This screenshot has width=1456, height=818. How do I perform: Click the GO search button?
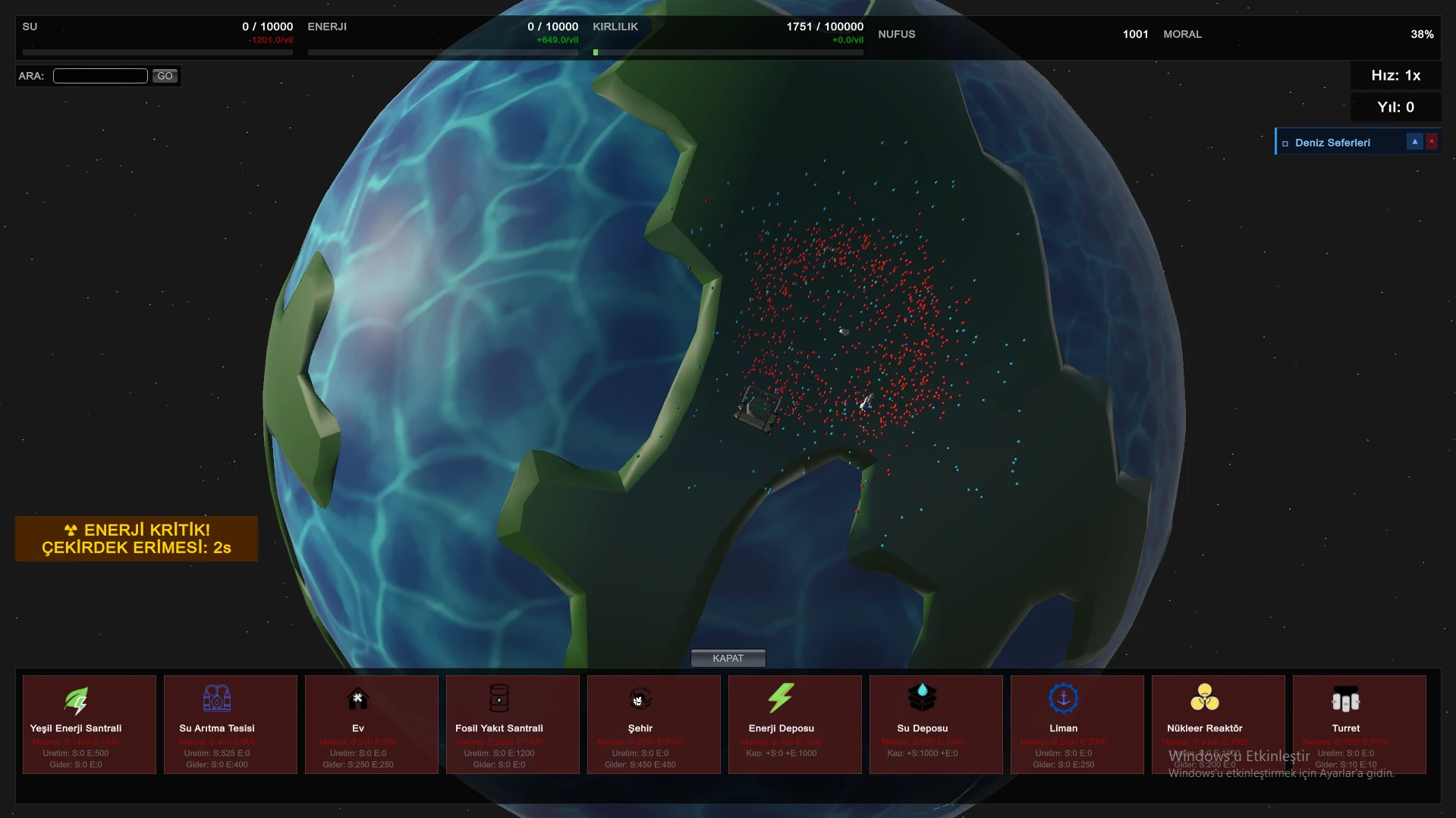[x=165, y=76]
